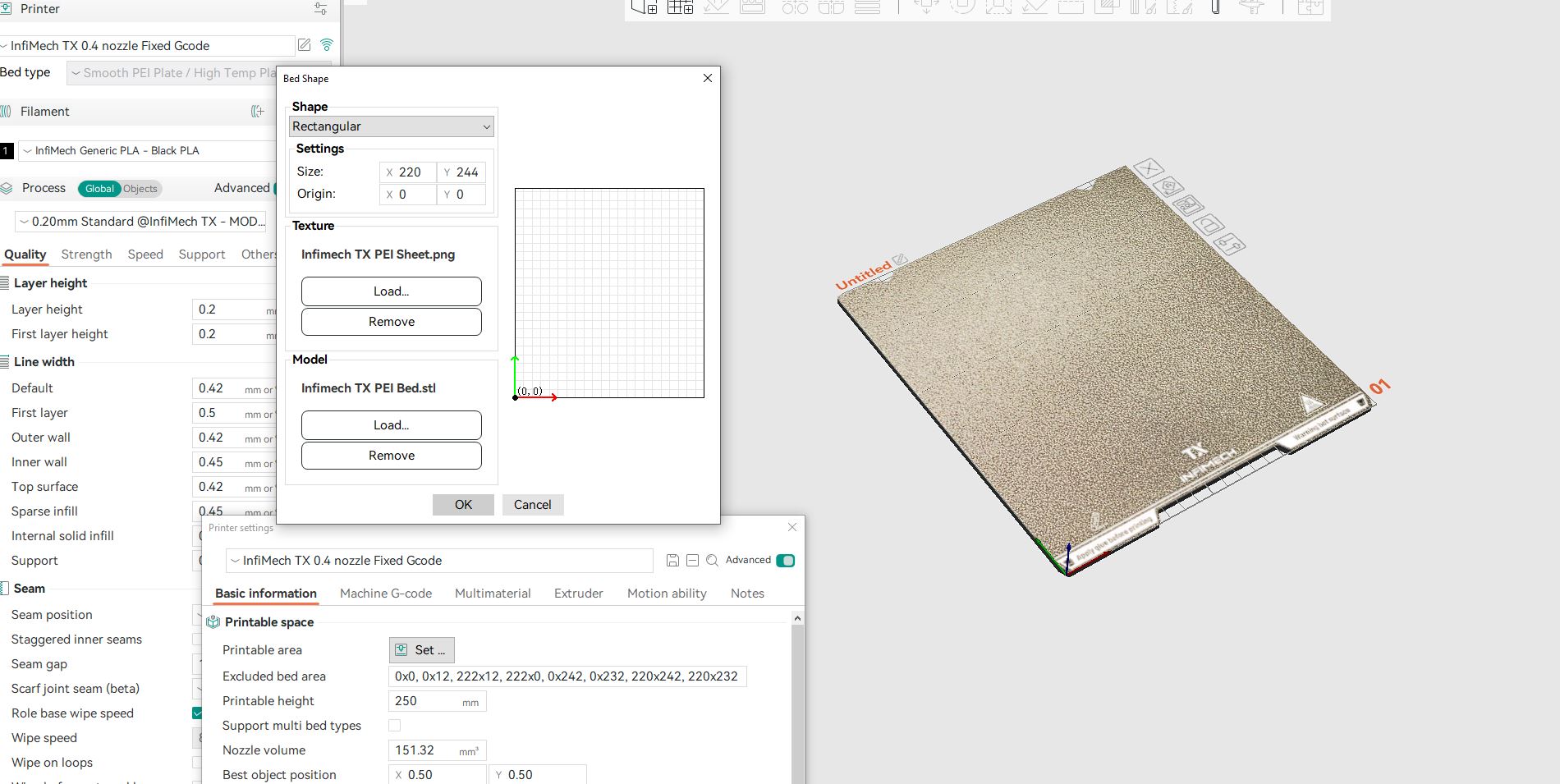This screenshot has height=784, width=1560.
Task: Load a new bed texture file
Action: (x=392, y=291)
